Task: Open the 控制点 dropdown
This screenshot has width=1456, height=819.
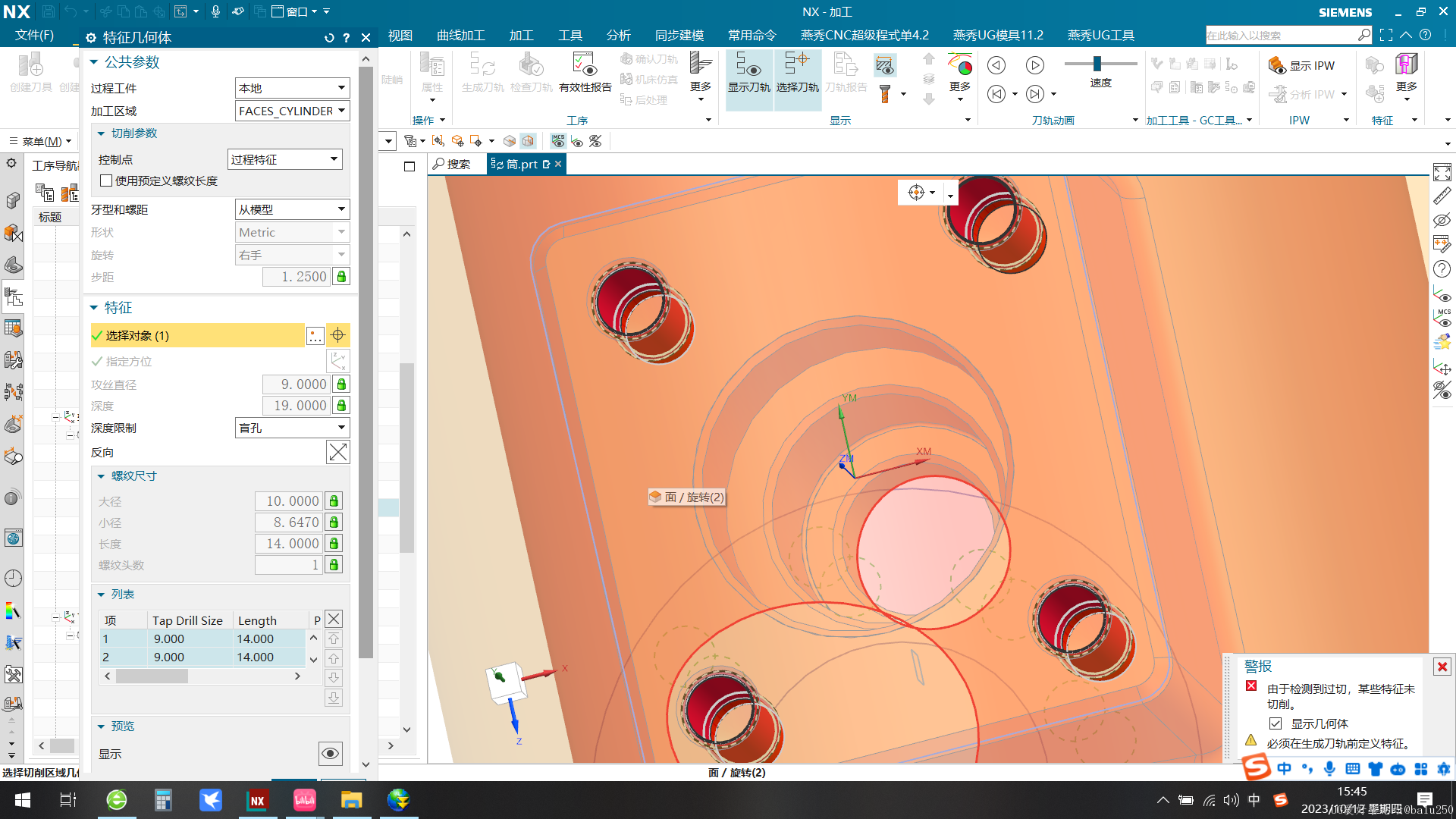Action: click(285, 159)
